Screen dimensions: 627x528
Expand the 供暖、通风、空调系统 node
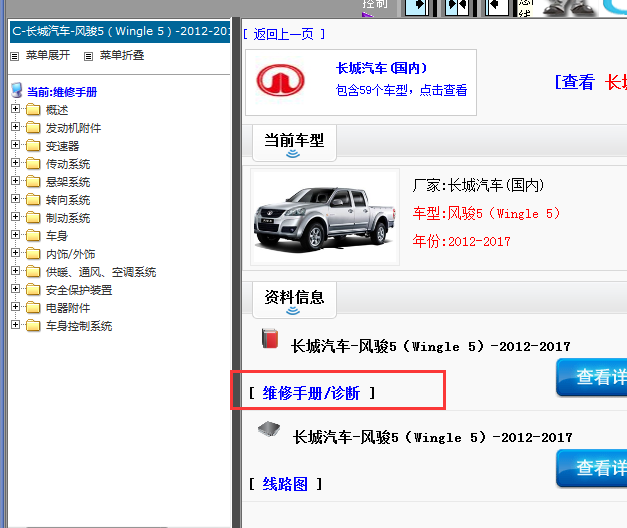(15, 270)
